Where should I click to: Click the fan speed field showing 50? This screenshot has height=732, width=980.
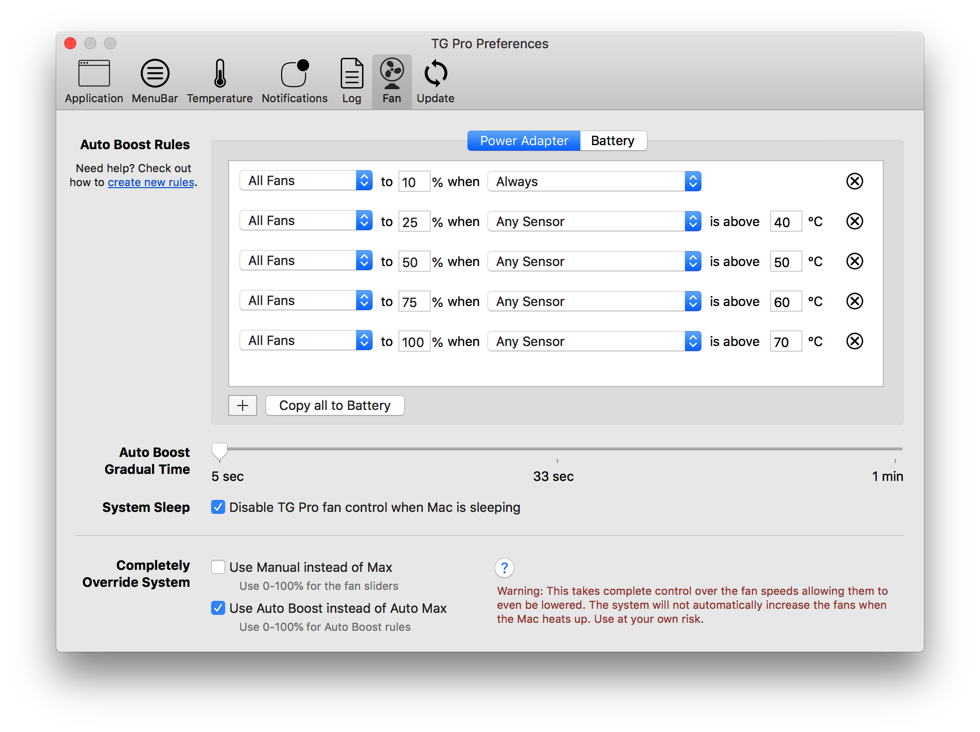coord(414,262)
